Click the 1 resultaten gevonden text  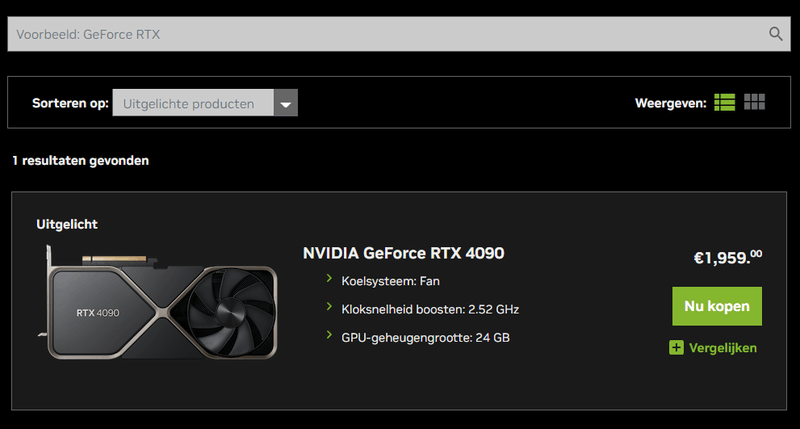[81, 160]
